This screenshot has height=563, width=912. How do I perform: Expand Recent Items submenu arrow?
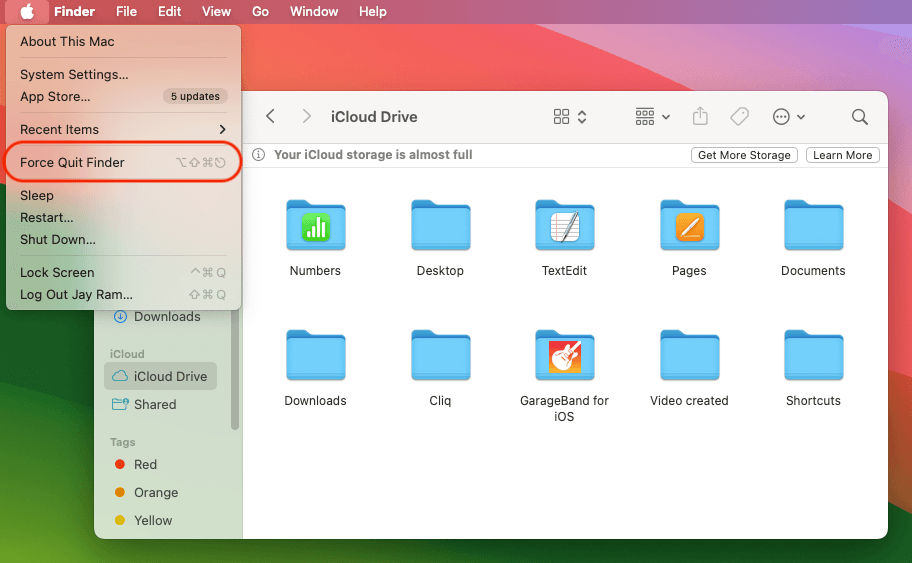coord(222,129)
